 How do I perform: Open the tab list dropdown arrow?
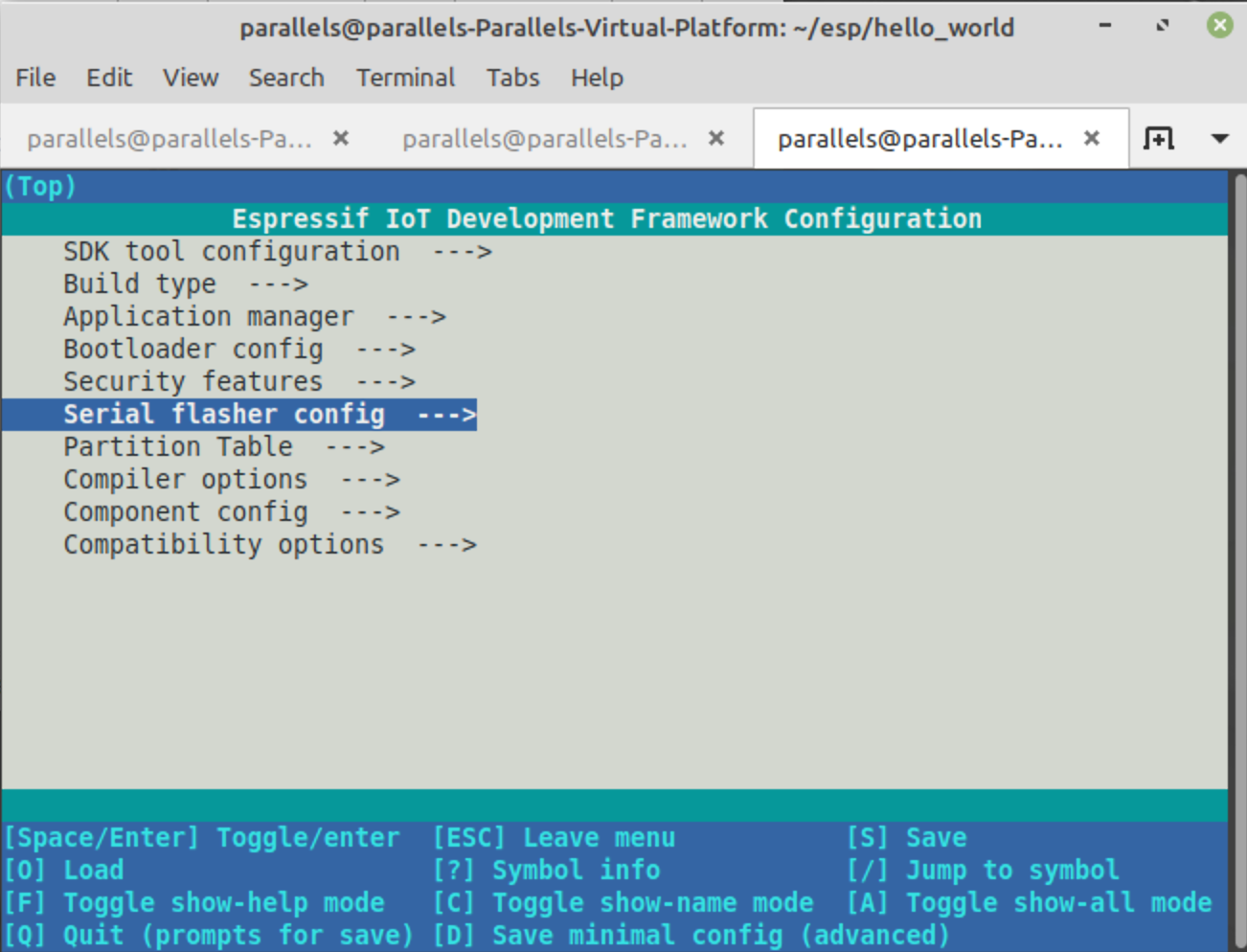pyautogui.click(x=1219, y=139)
